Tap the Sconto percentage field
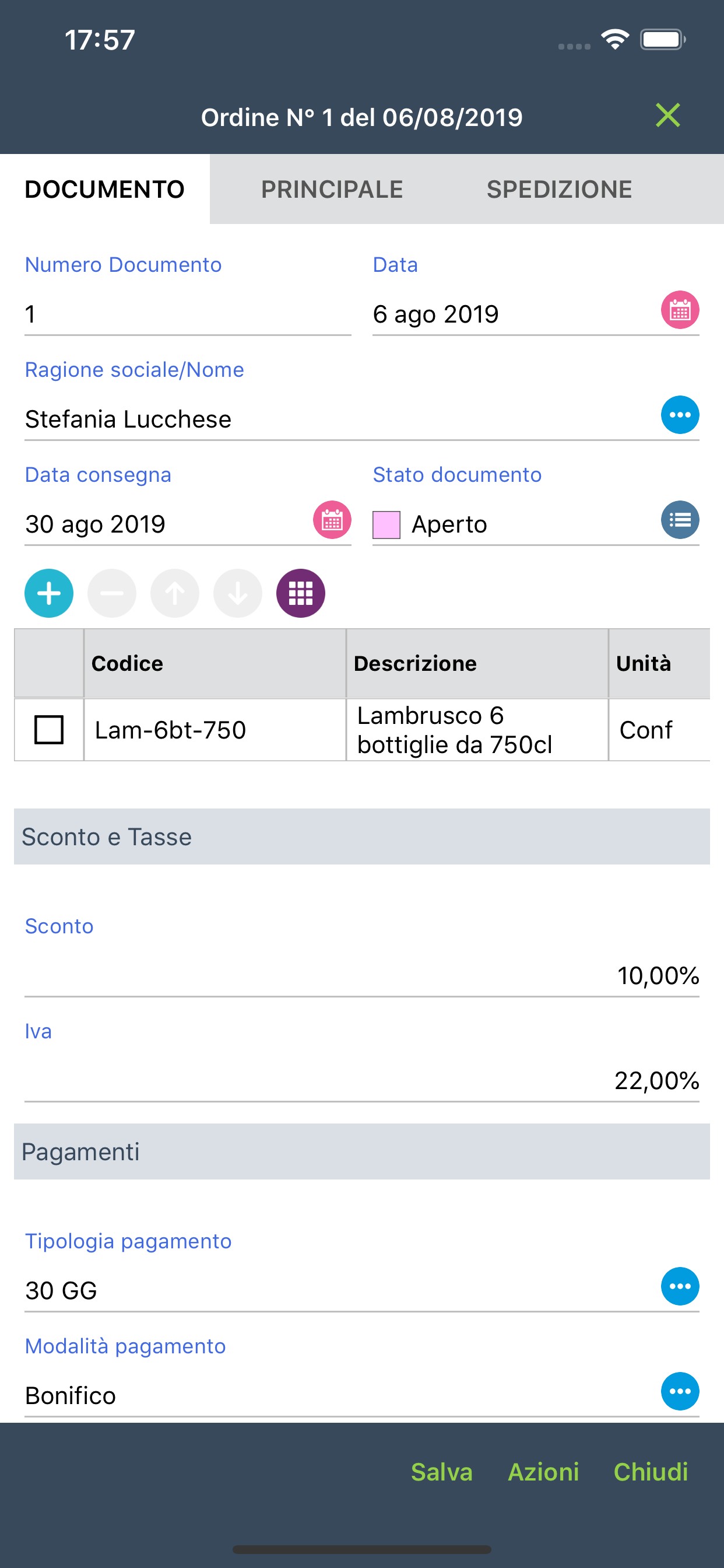Viewport: 724px width, 1568px height. [x=361, y=975]
